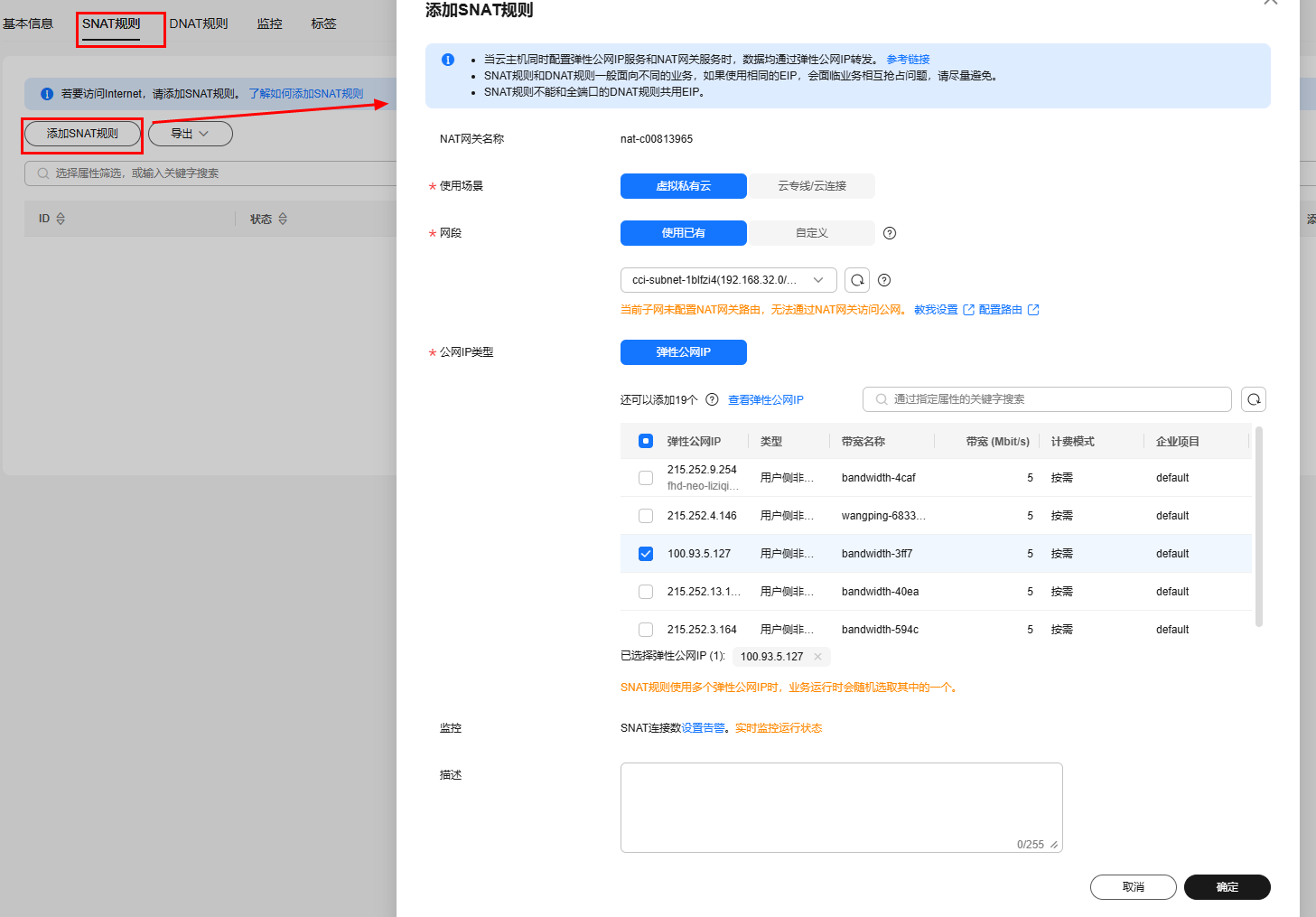The image size is (1316, 917).
Task: Toggle the select-all EIP header checkbox
Action: point(646,441)
